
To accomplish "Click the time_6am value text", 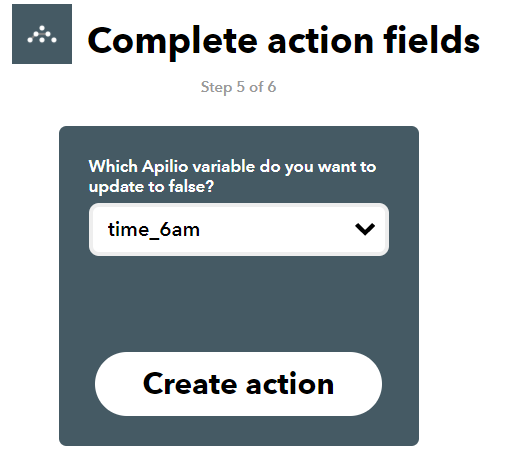I will click(154, 230).
